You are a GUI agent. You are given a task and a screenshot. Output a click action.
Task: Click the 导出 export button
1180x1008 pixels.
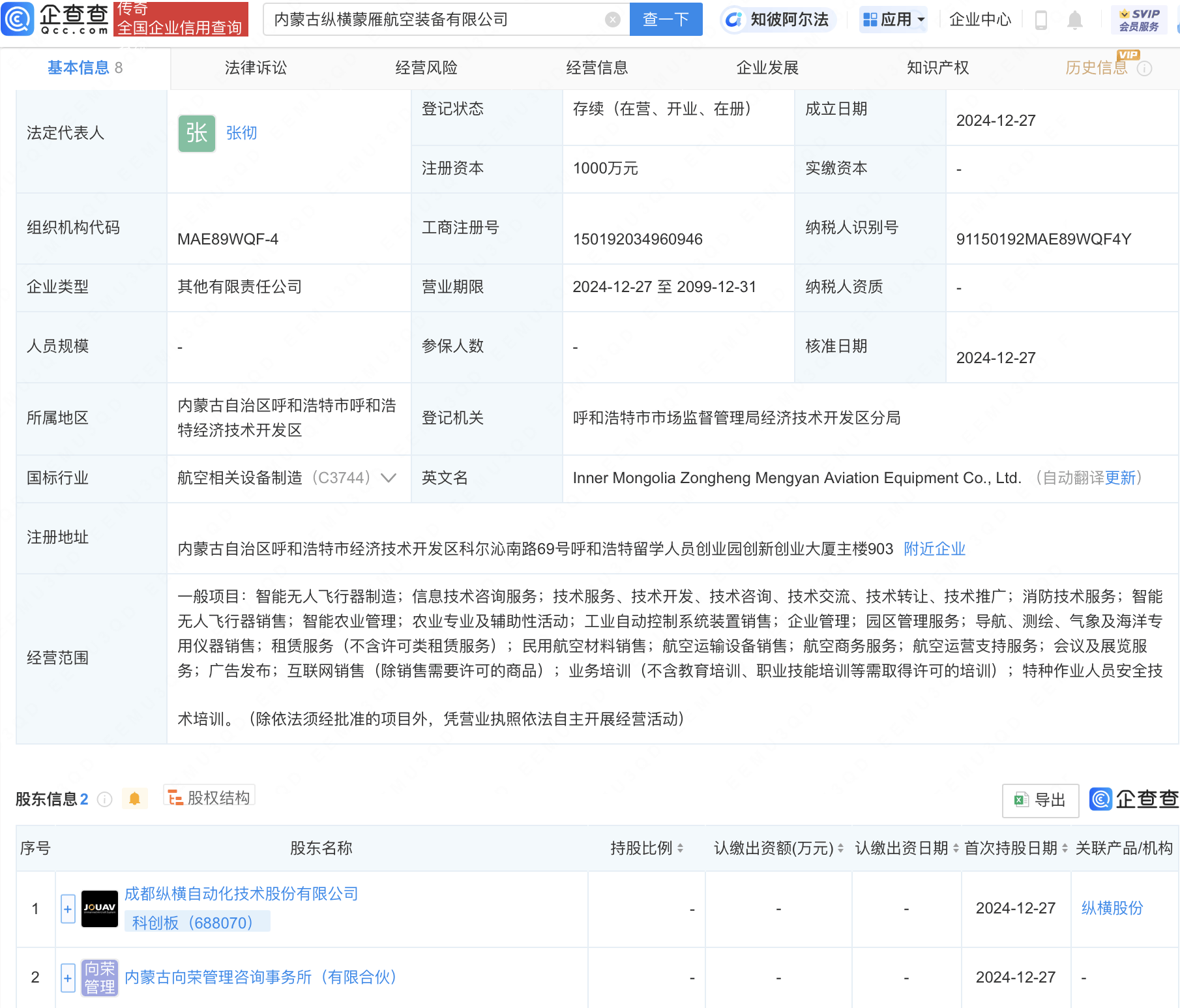(x=1040, y=800)
